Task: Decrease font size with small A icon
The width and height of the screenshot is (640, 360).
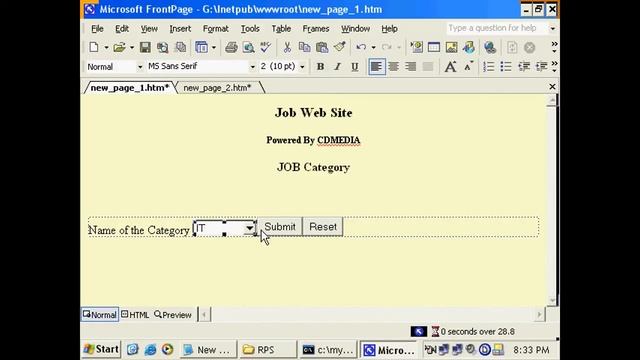Action: click(468, 67)
